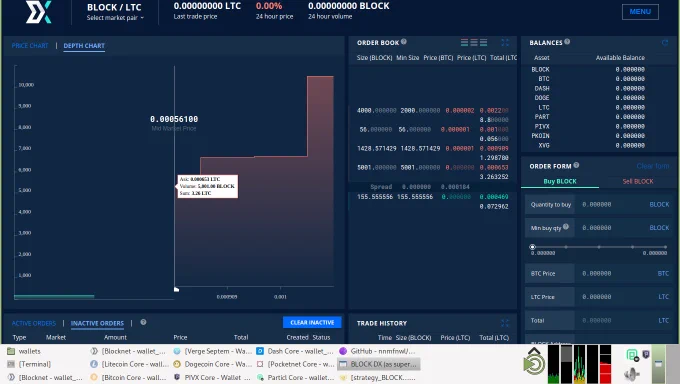The height and width of the screenshot is (384, 680).
Task: Switch to PIVX Core Wallet taskbar window
Action: coord(212,377)
